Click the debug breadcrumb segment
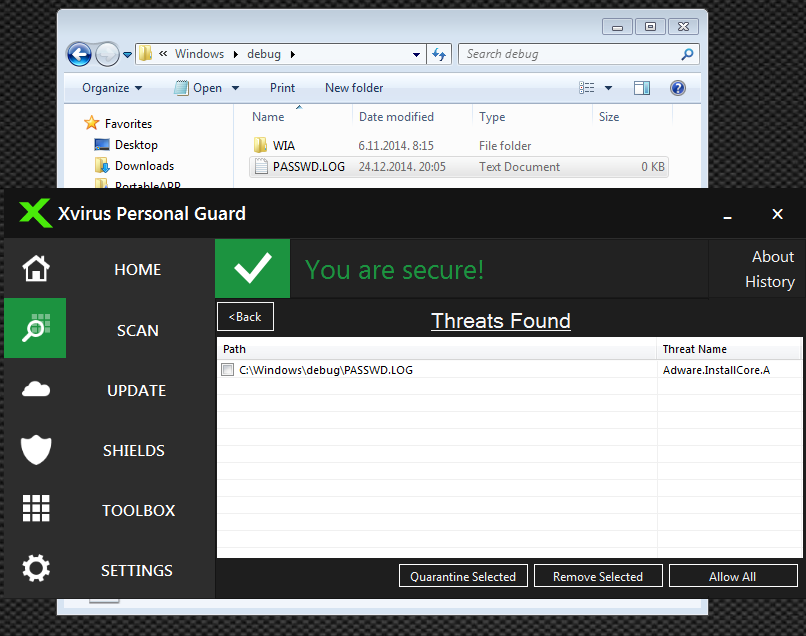The height and width of the screenshot is (636, 806). pos(264,54)
